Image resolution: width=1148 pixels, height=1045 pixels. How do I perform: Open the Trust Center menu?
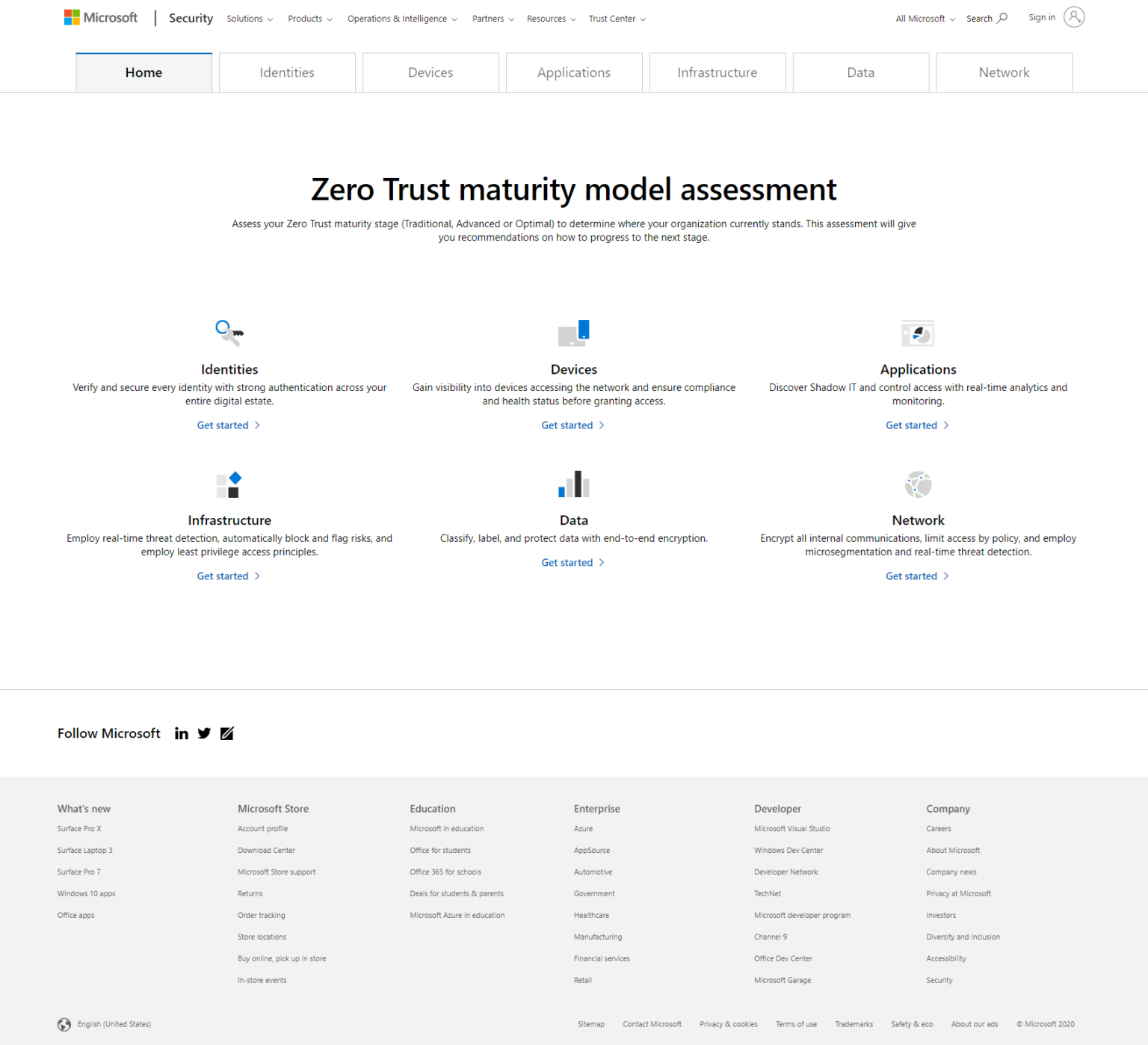coord(616,19)
